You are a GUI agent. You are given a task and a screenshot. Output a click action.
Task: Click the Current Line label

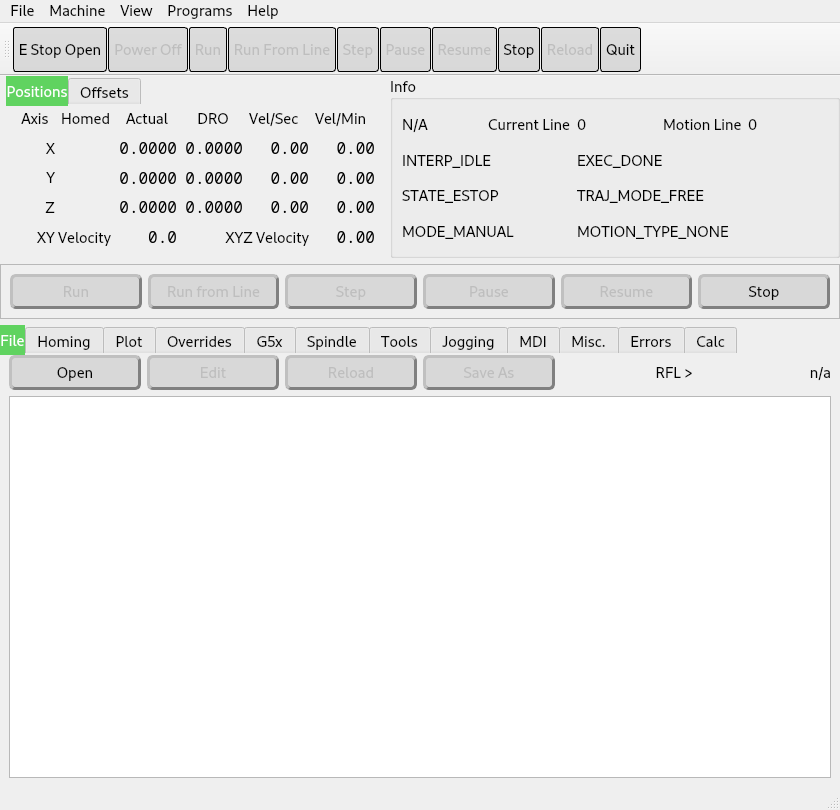click(528, 125)
